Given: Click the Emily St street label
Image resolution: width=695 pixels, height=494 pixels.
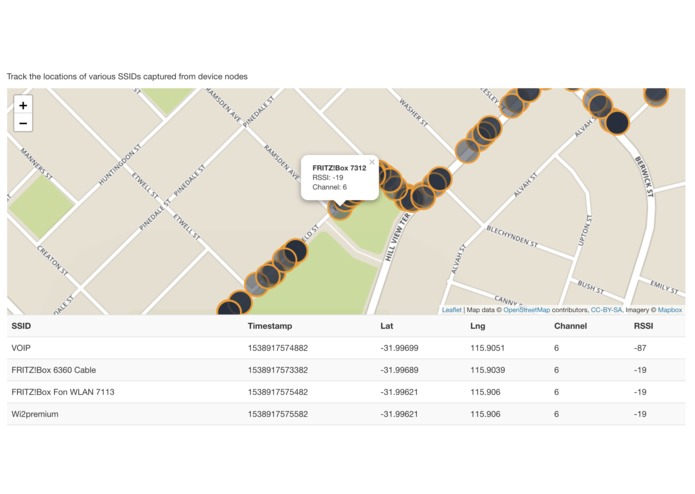Looking at the screenshot, I should 664,287.
